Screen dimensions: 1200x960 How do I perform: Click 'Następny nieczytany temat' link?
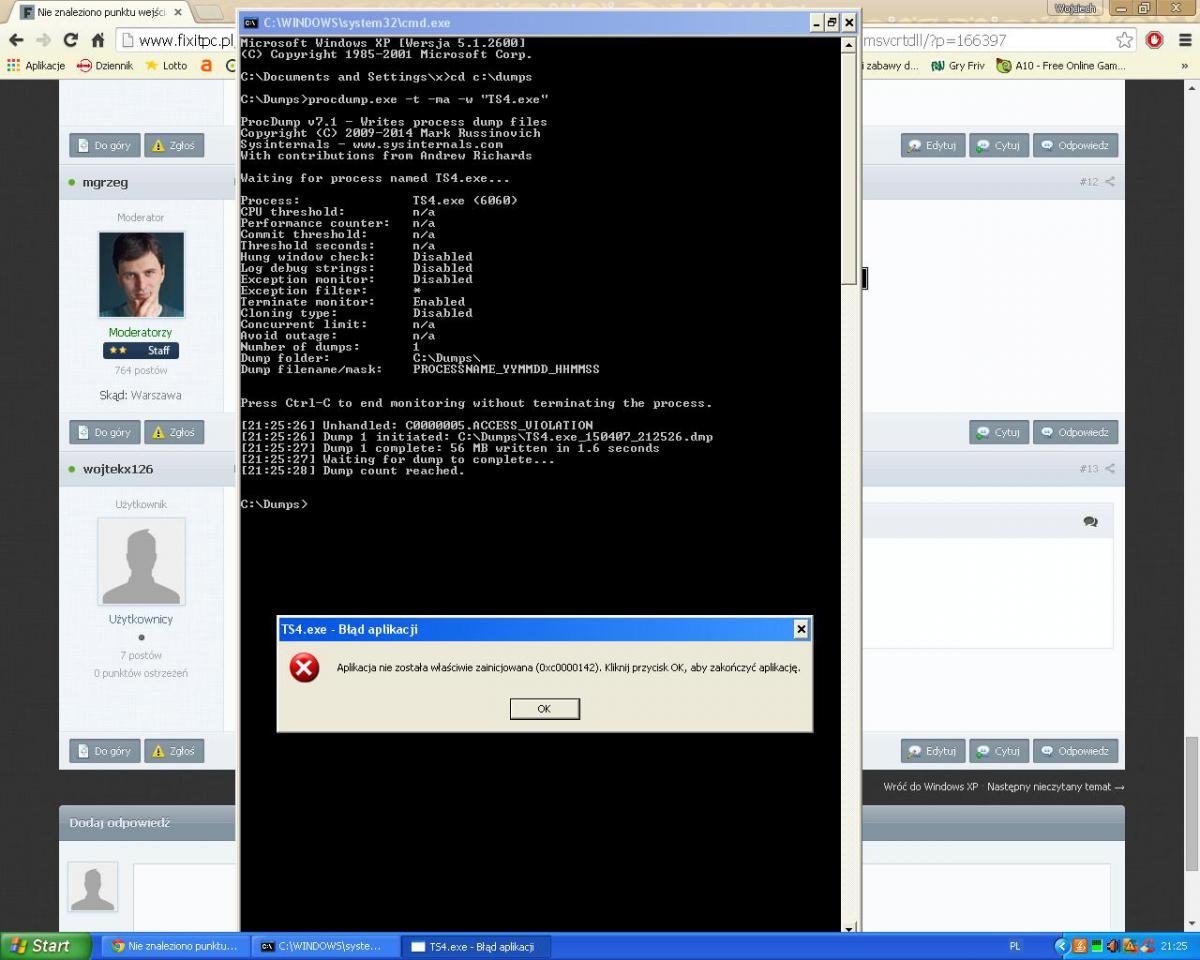coord(1055,787)
